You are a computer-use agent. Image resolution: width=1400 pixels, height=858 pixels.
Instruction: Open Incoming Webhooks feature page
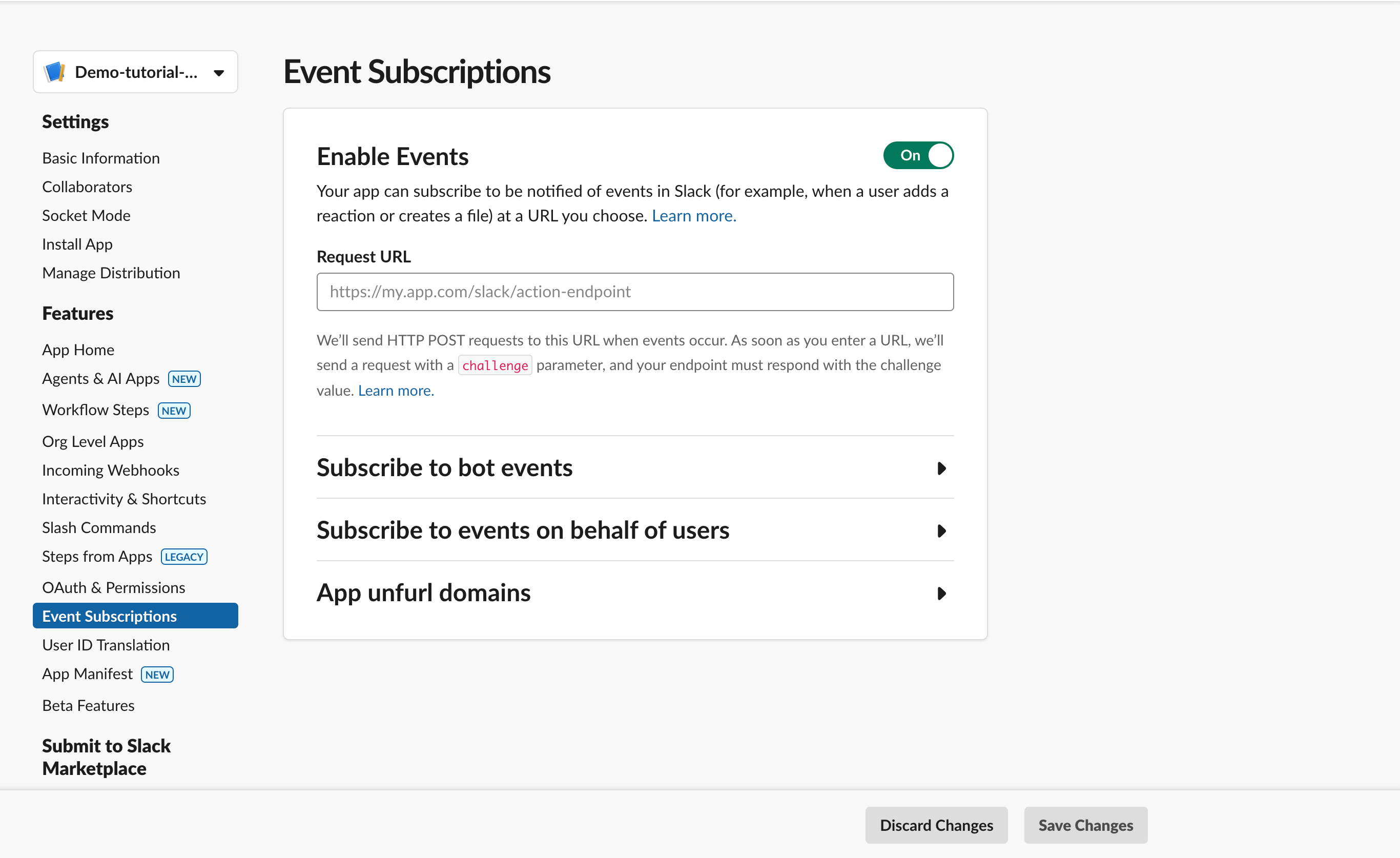[x=110, y=469]
